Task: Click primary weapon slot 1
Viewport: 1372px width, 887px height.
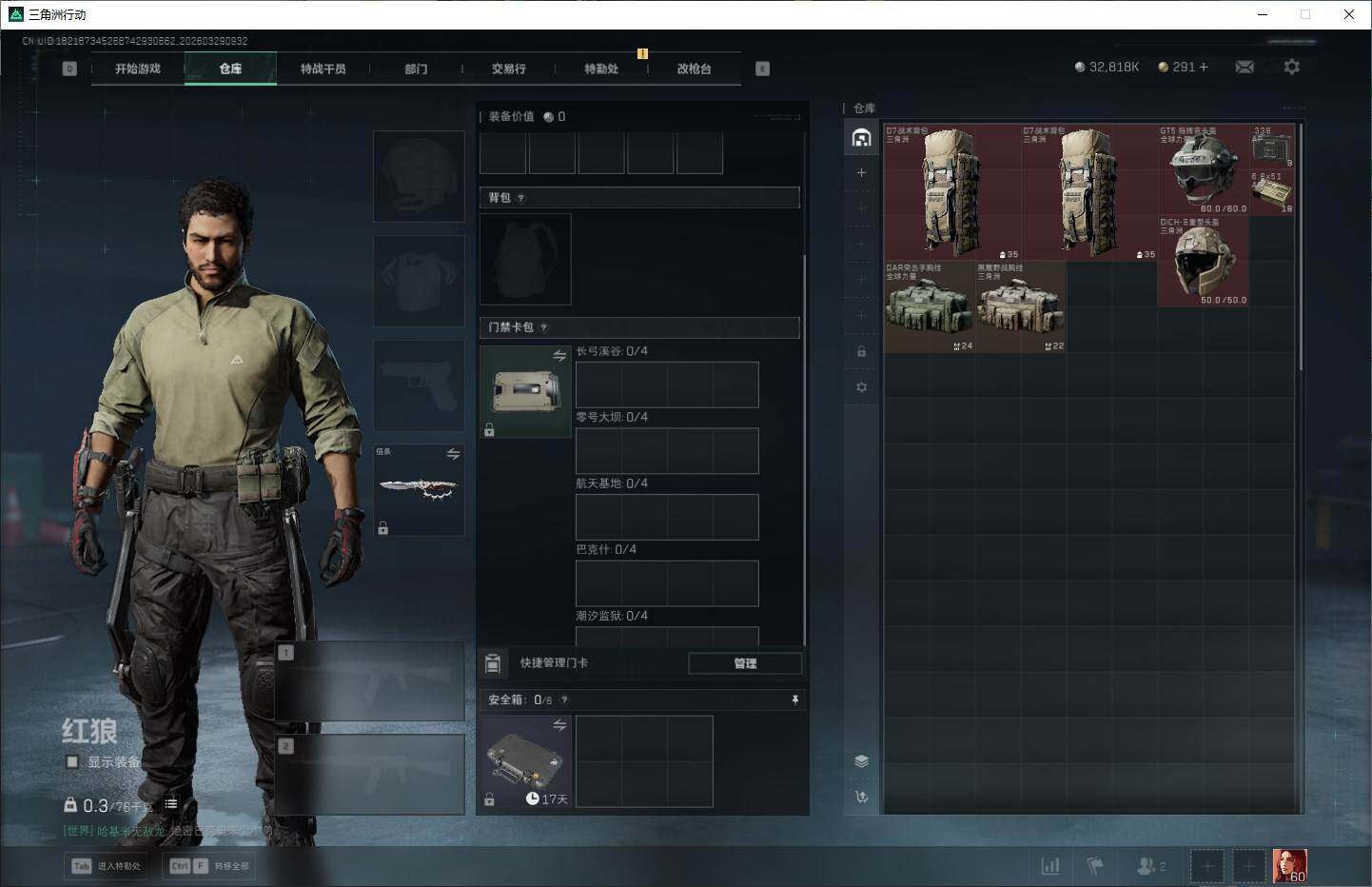Action: point(370,680)
